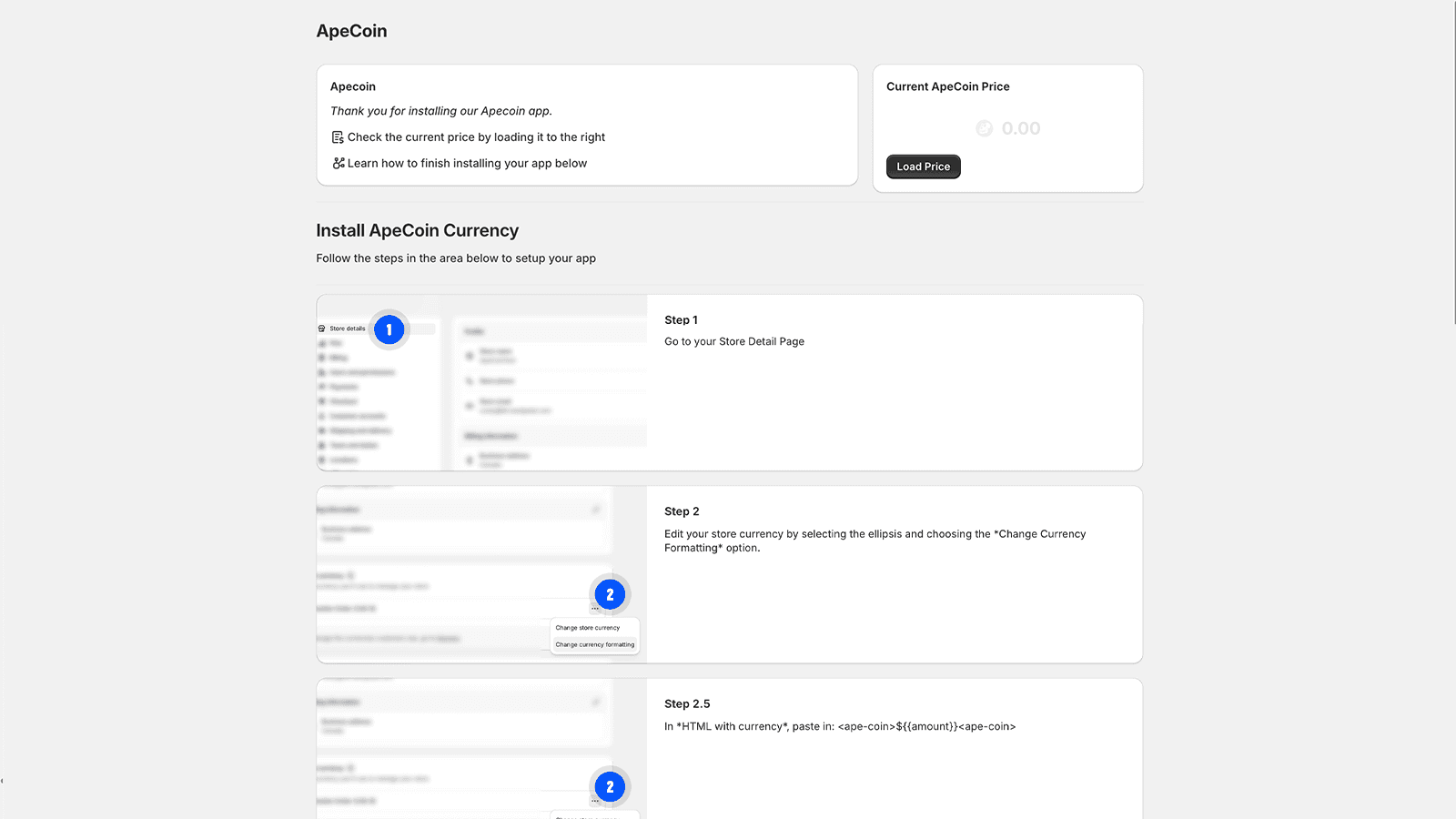Click the store icon beside 'Store details'

(321, 329)
